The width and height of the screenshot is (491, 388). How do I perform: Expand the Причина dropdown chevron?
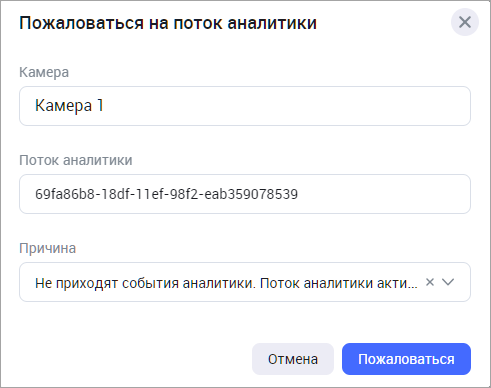tap(448, 282)
